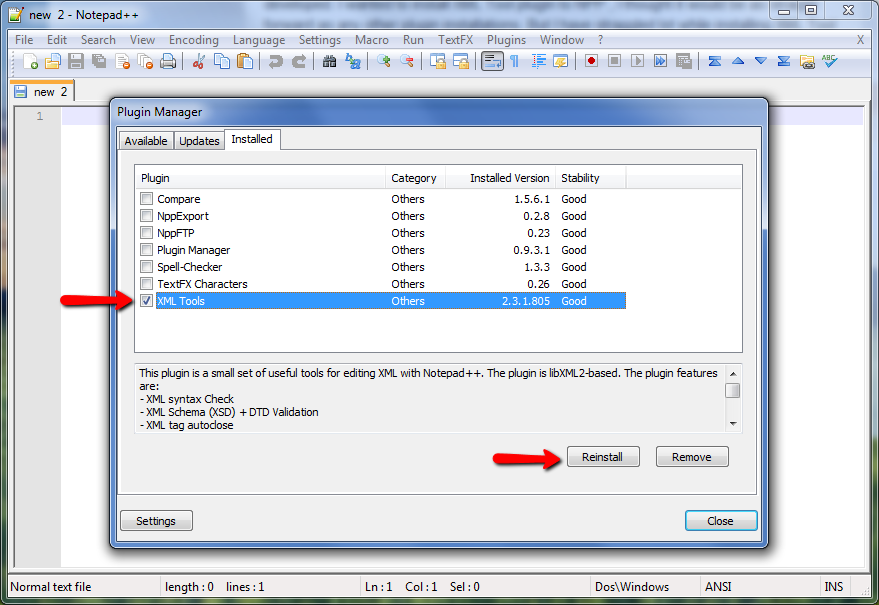
Task: Toggle the Word wrap toolbar icon
Action: (x=492, y=61)
